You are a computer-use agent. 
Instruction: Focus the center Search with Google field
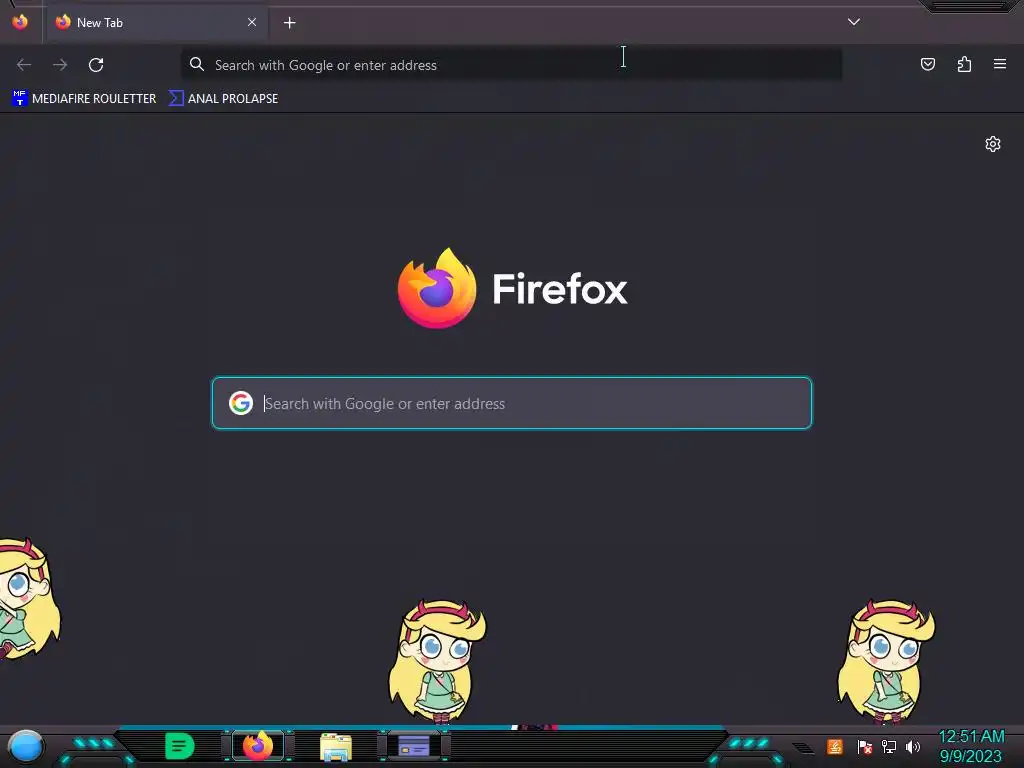[512, 403]
